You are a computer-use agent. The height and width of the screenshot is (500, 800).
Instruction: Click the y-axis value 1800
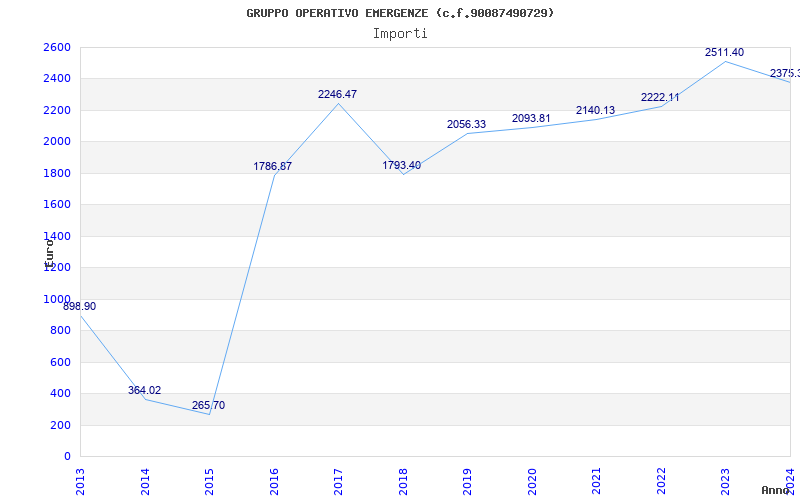(x=57, y=173)
